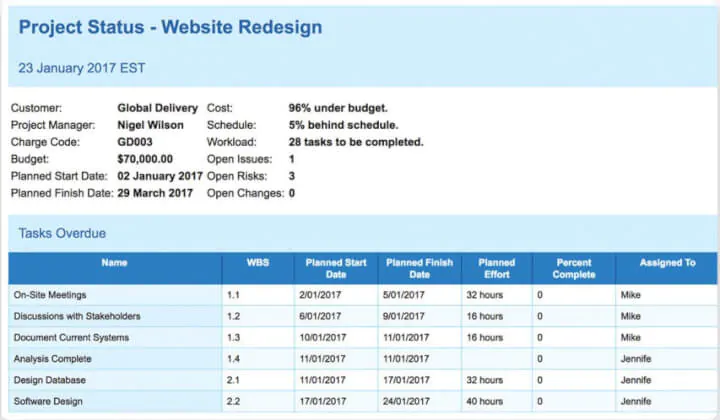Click finish date 9/01/2017
The width and height of the screenshot is (720, 420).
[404, 316]
